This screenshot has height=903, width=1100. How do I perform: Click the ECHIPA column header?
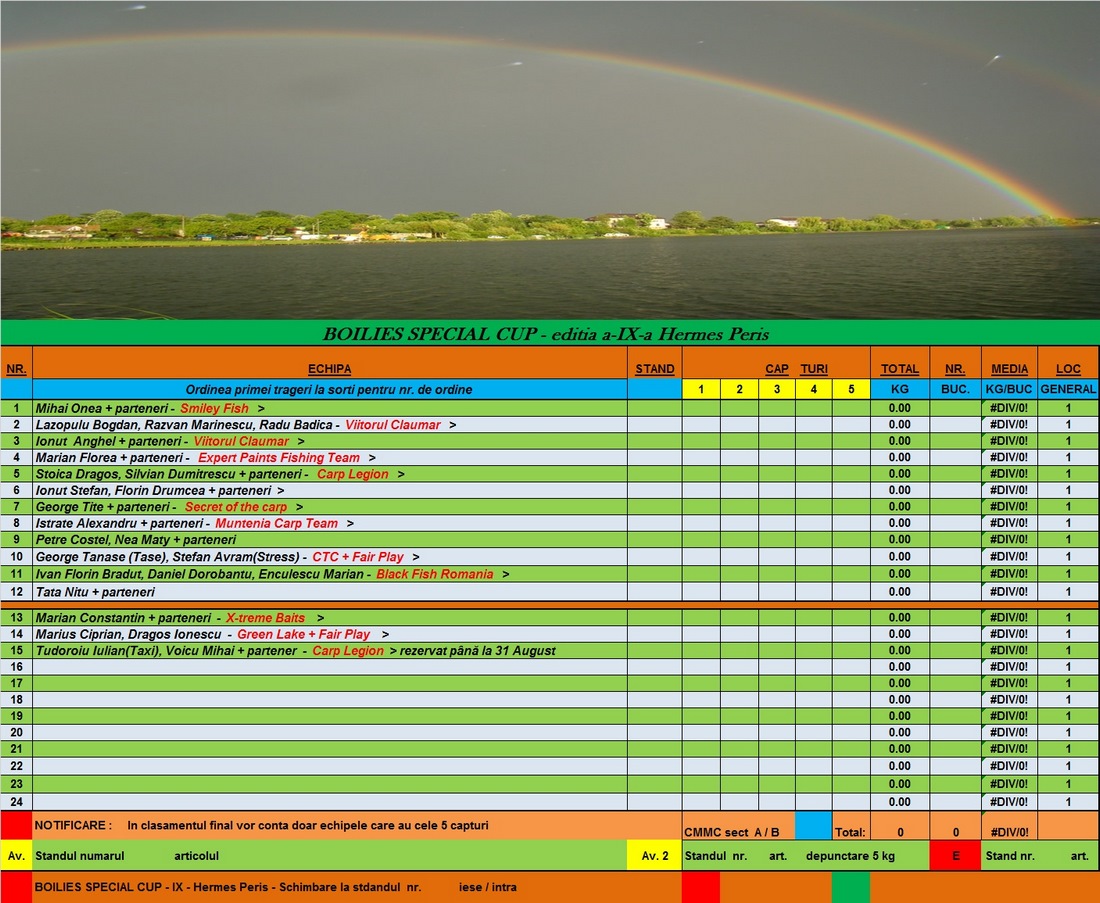pyautogui.click(x=329, y=369)
